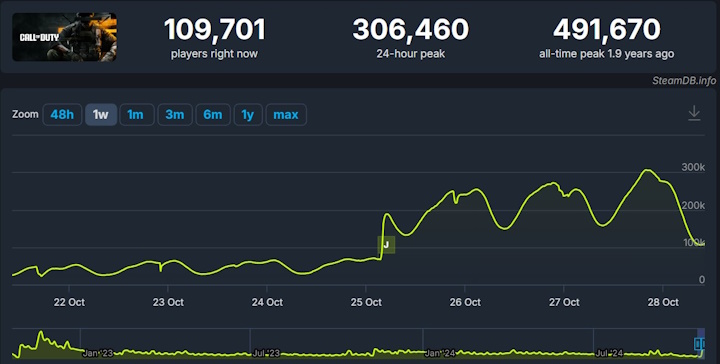This screenshot has height=364, width=720.
Task: Click the chart download icon
Action: point(694,113)
